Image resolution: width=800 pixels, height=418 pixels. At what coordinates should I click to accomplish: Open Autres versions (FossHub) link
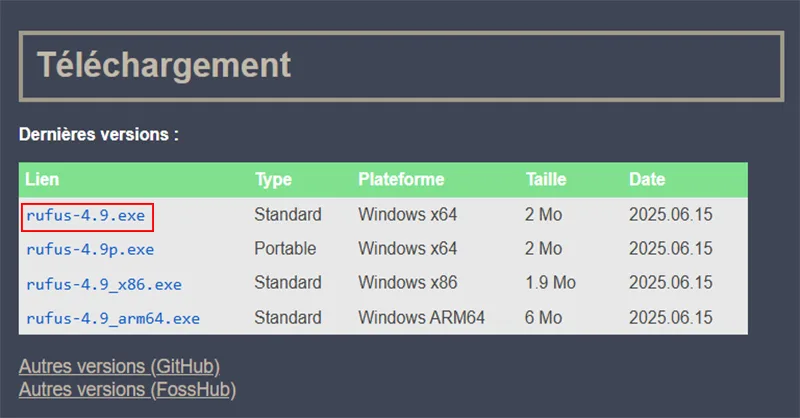pyautogui.click(x=128, y=389)
